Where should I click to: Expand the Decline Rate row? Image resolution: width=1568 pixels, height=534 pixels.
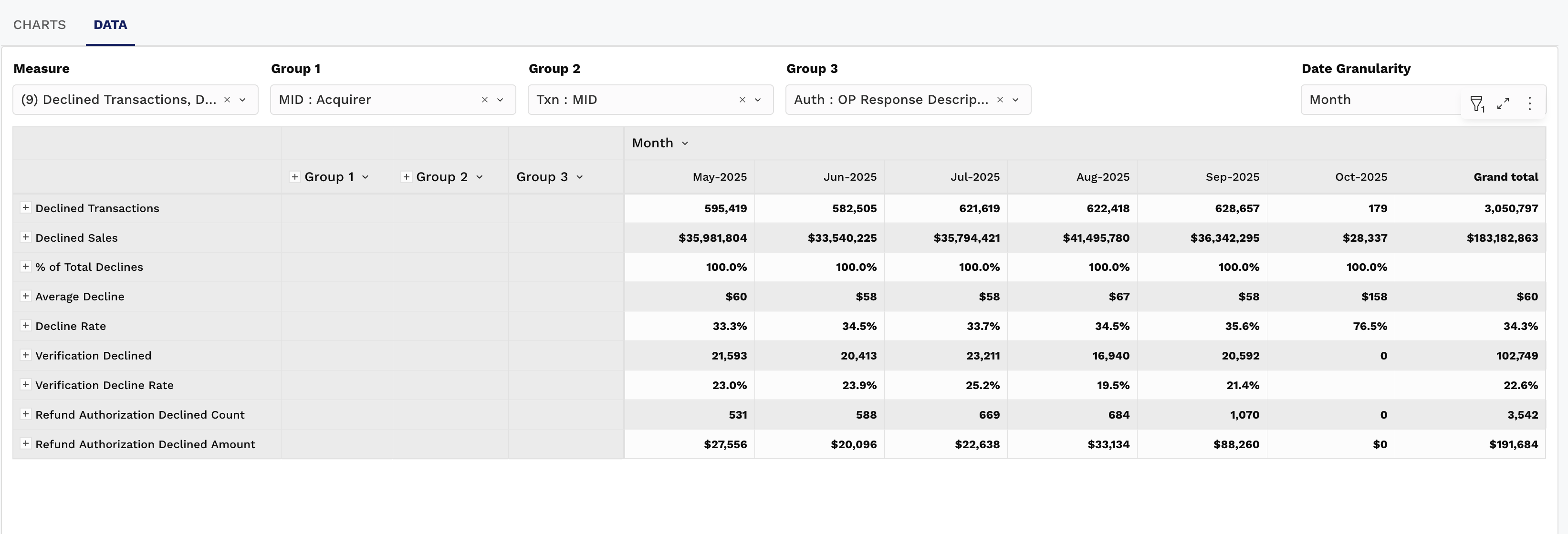pyautogui.click(x=26, y=325)
